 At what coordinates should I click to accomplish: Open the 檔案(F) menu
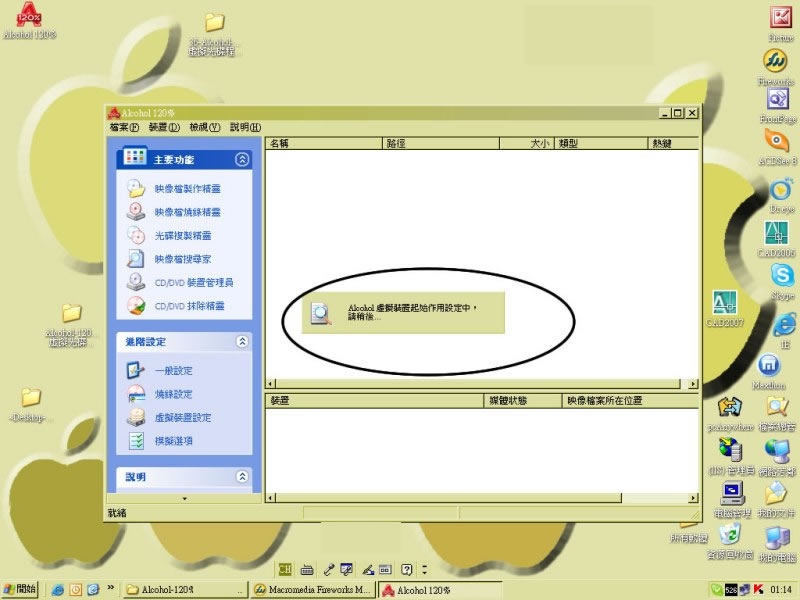click(124, 127)
